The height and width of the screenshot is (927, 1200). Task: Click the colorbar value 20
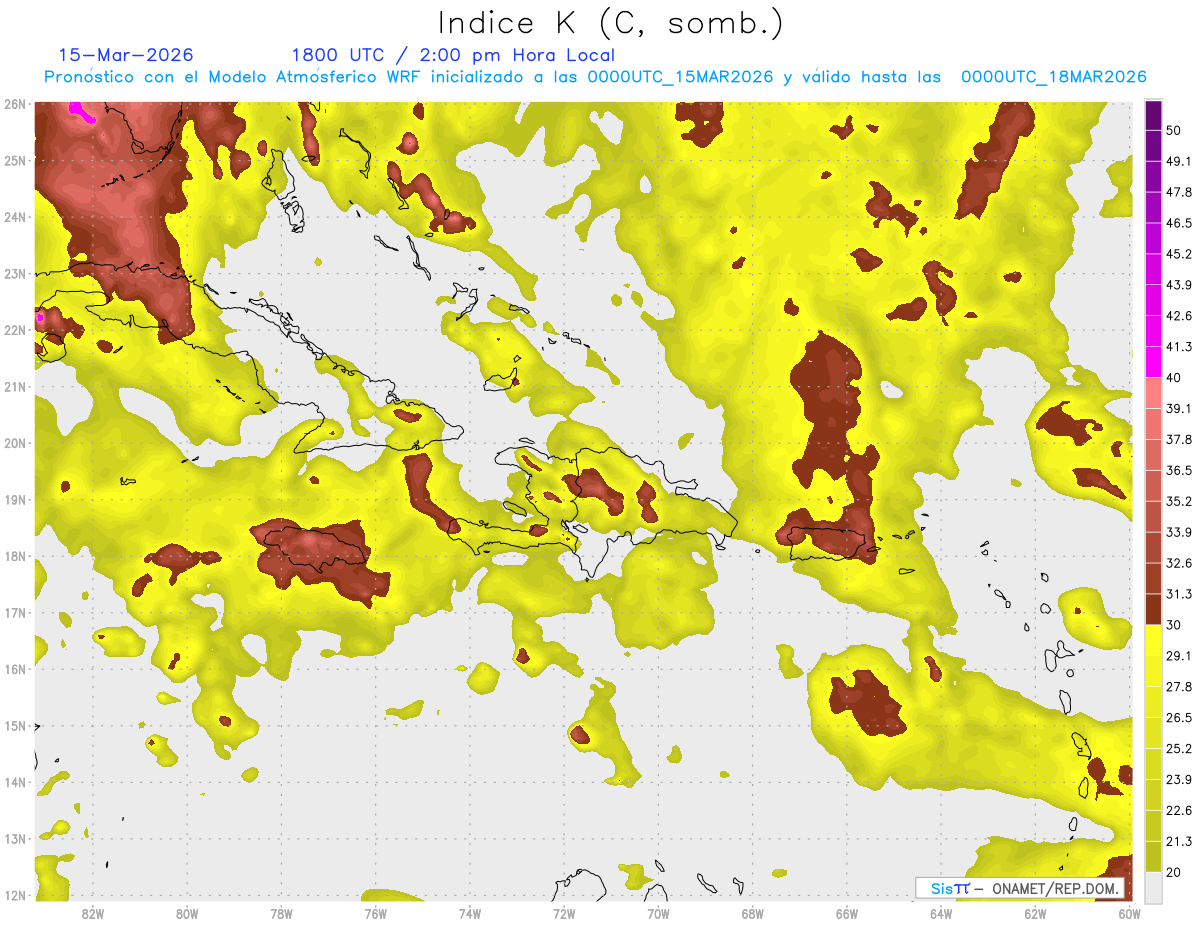pos(1175,871)
